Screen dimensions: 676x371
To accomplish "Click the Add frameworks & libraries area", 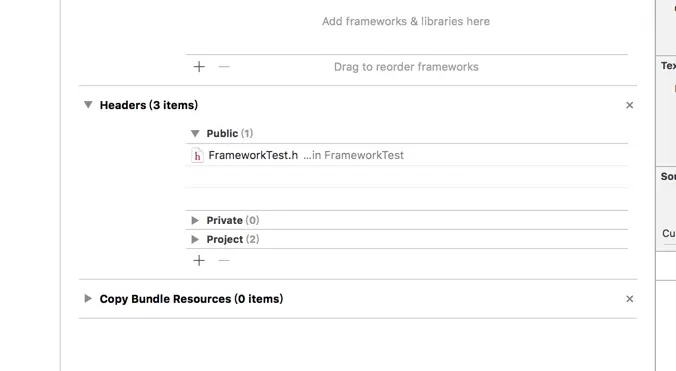I will click(406, 22).
